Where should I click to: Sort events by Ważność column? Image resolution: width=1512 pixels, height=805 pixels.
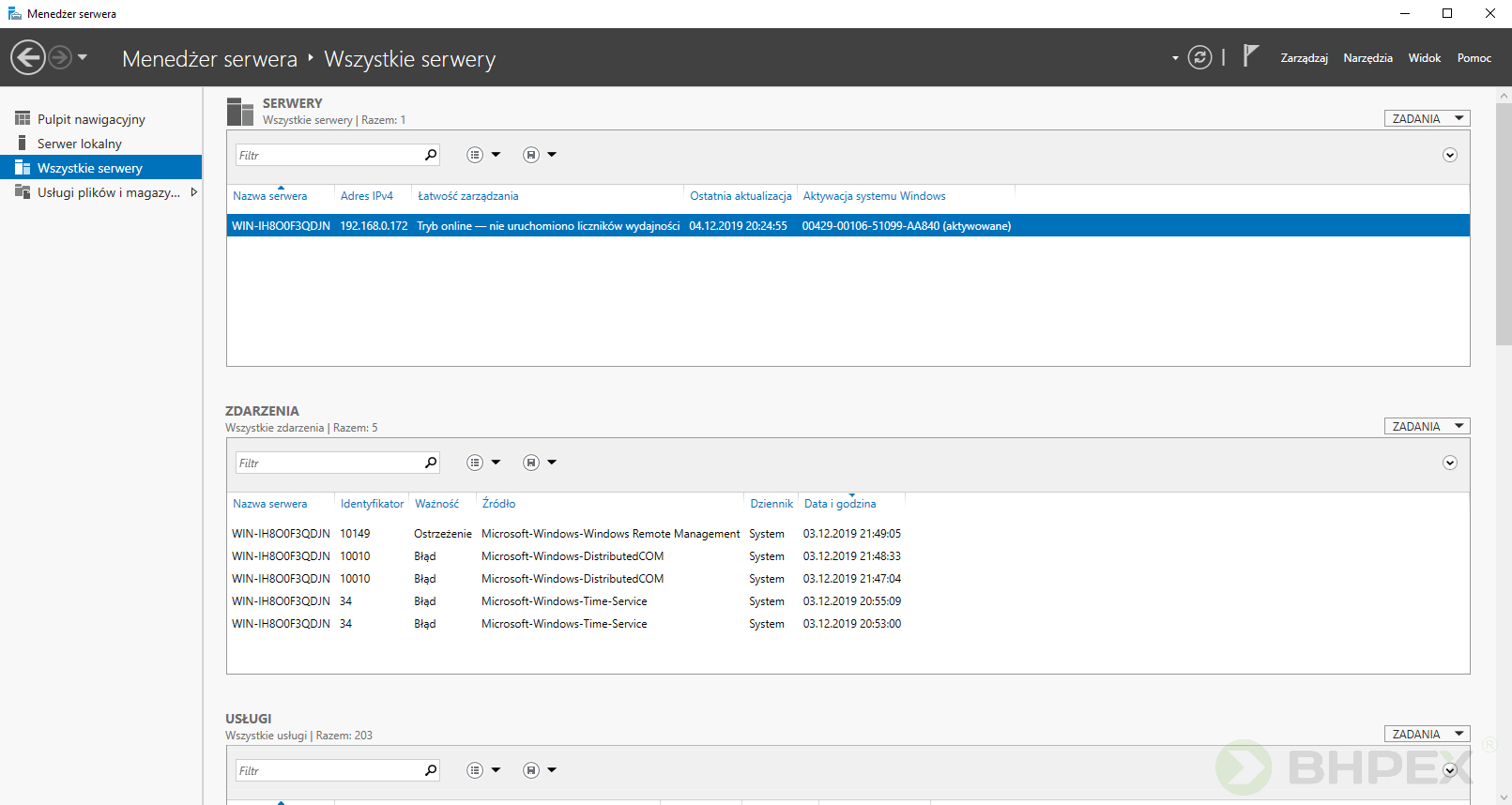tap(437, 504)
